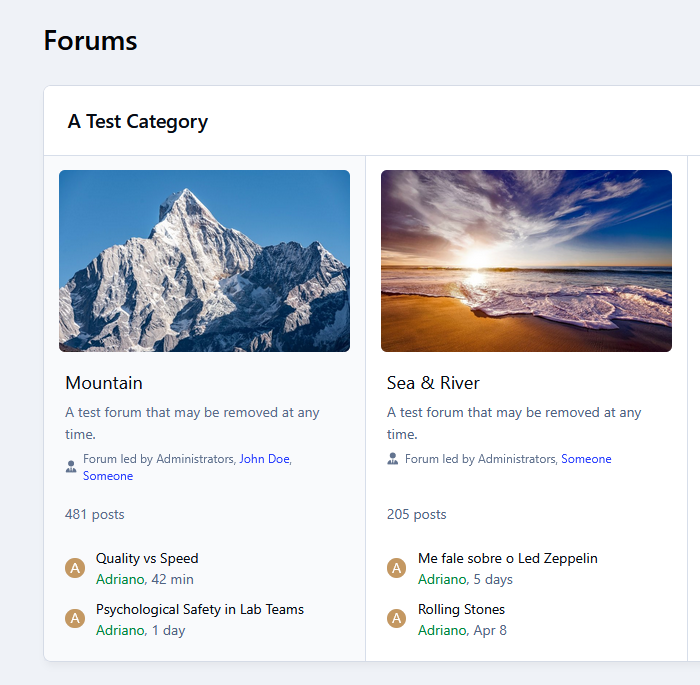Click the Adriano author link dated 5 days
Viewport: 700px width, 685px height.
442,580
